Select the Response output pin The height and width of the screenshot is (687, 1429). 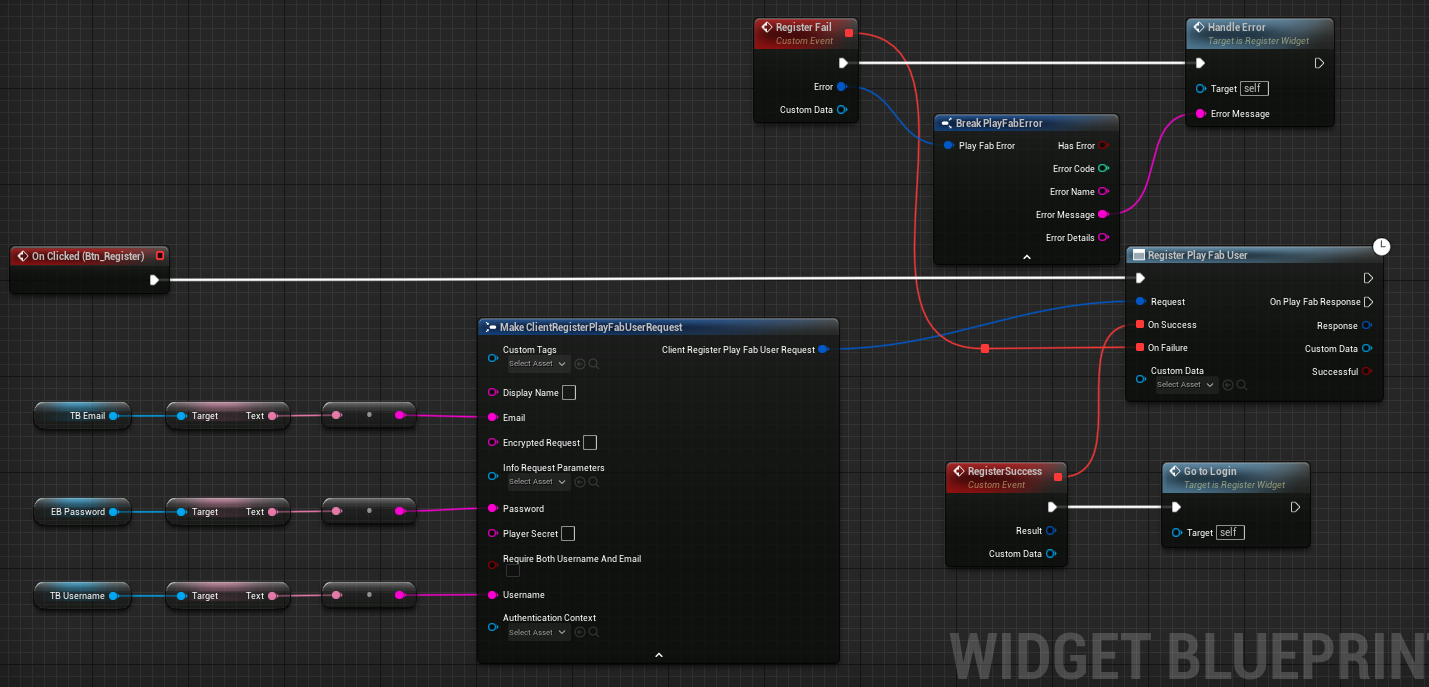click(x=1367, y=326)
